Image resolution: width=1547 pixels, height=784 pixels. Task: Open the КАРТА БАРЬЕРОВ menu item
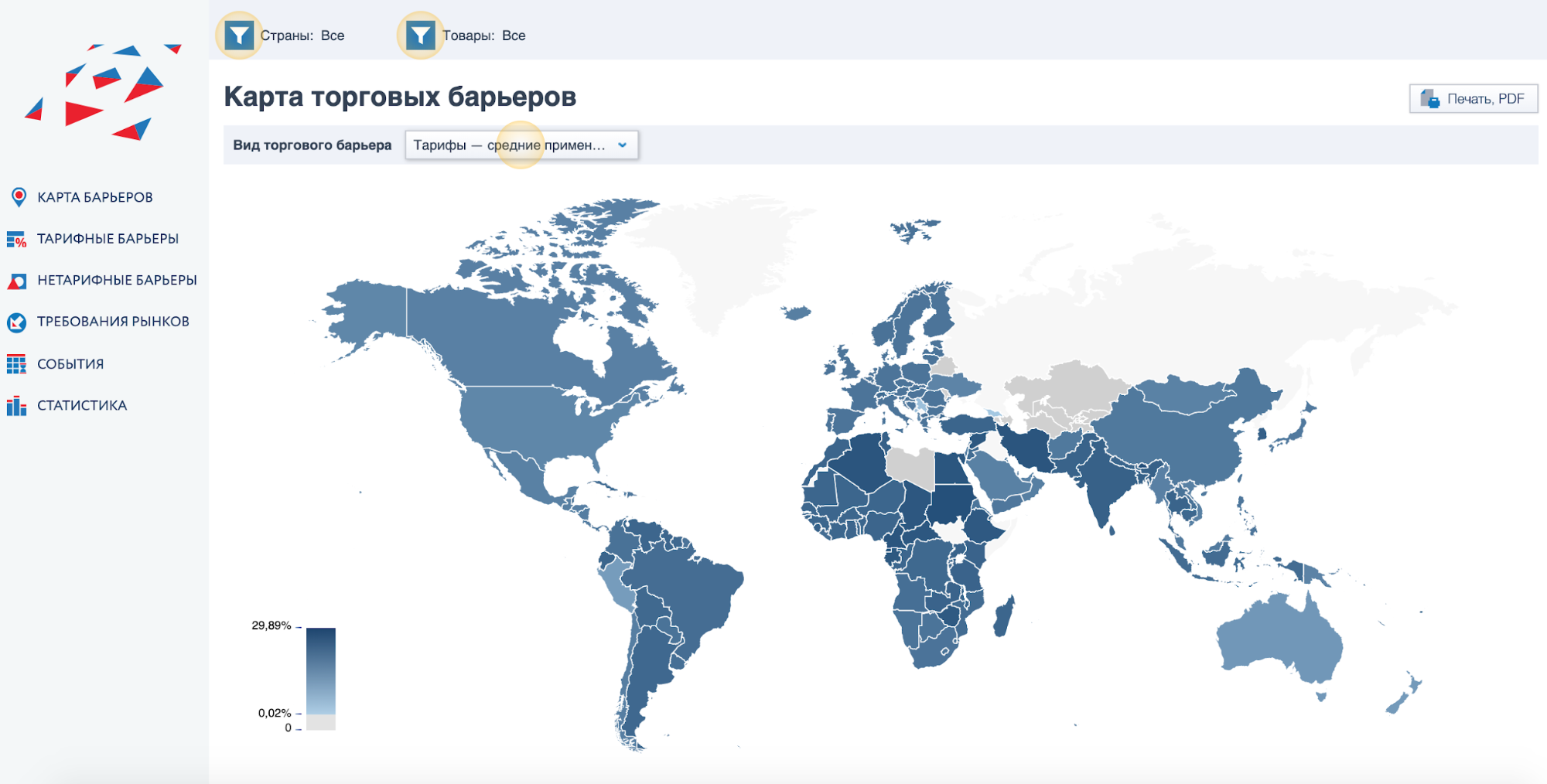coord(95,197)
